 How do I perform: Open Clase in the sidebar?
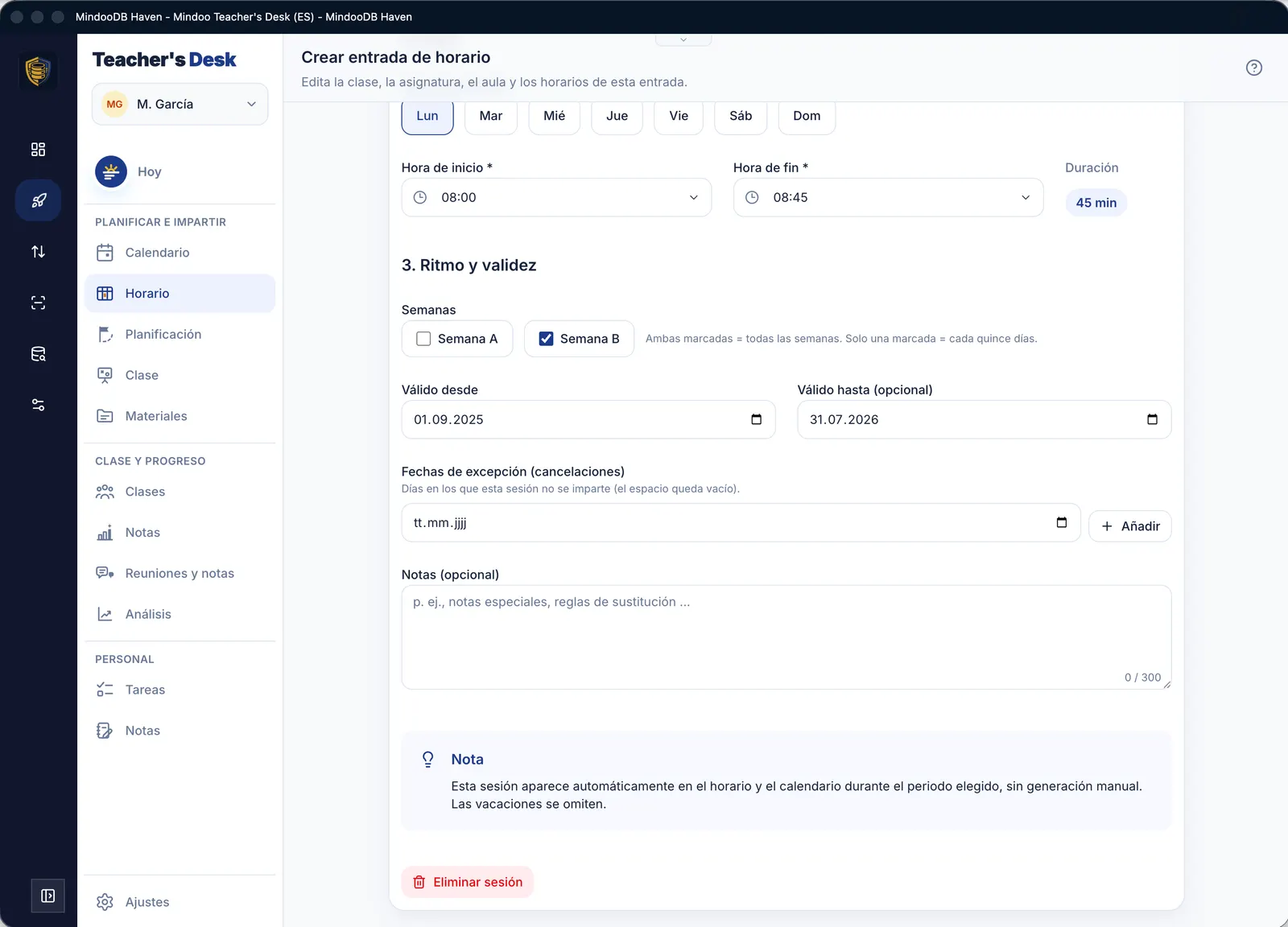click(x=180, y=375)
